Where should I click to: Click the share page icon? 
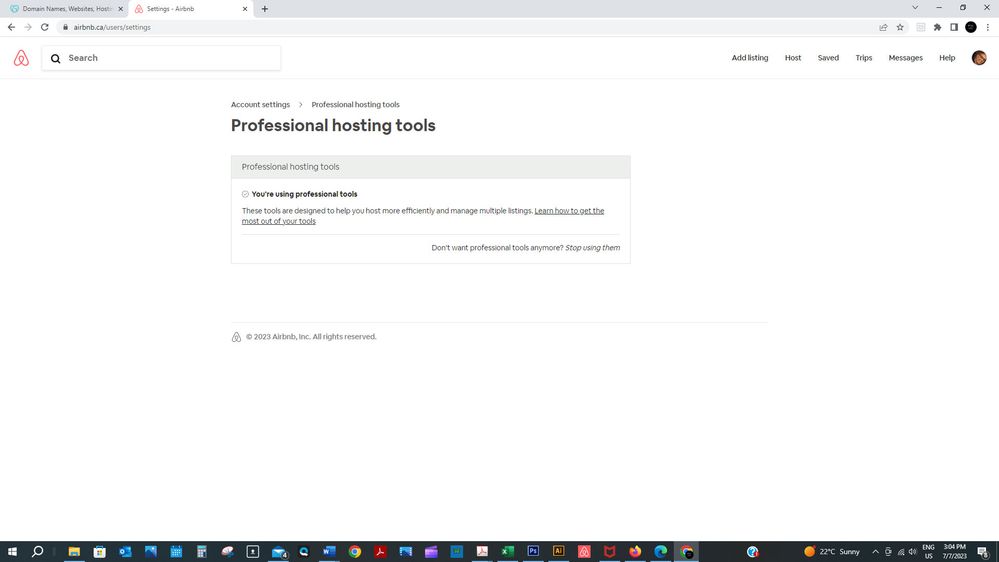click(x=883, y=27)
